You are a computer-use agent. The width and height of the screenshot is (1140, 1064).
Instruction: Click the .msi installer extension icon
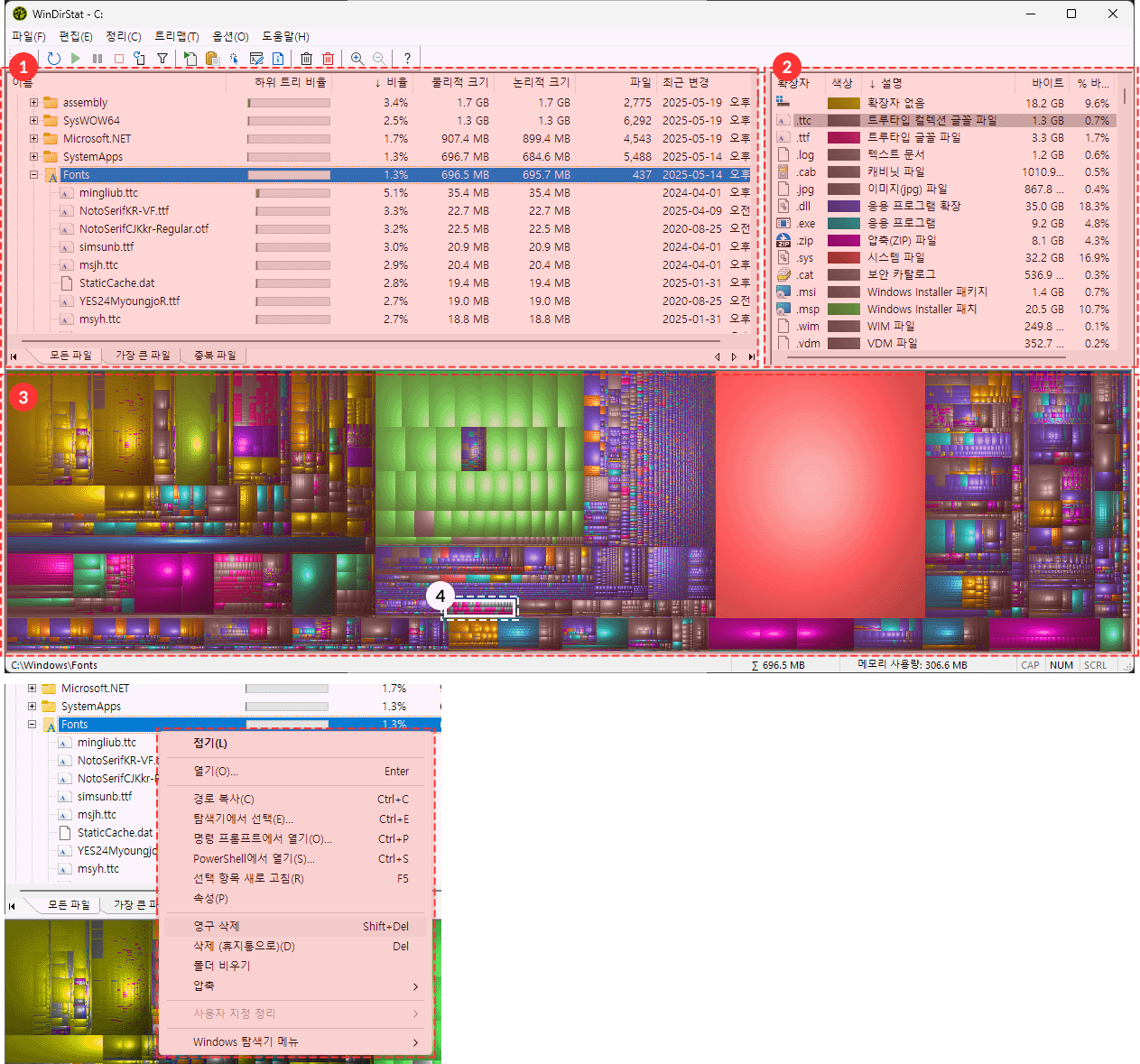point(783,291)
